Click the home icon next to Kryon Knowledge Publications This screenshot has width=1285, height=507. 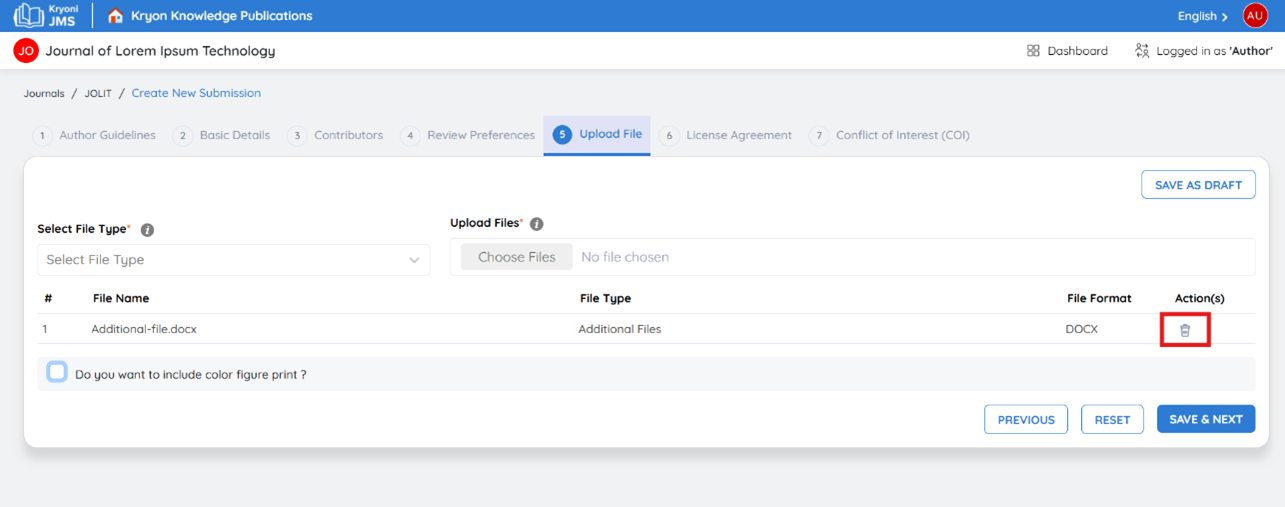click(x=116, y=16)
